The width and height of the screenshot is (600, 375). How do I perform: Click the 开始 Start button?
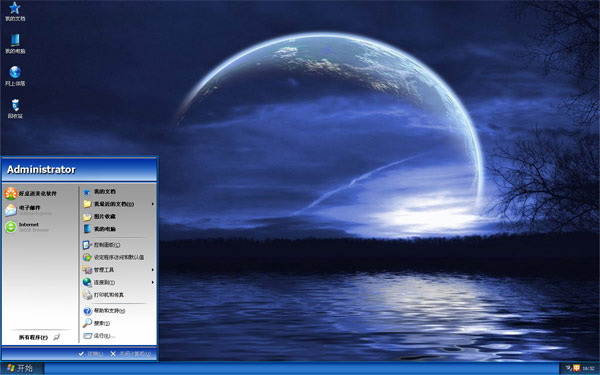(22, 368)
